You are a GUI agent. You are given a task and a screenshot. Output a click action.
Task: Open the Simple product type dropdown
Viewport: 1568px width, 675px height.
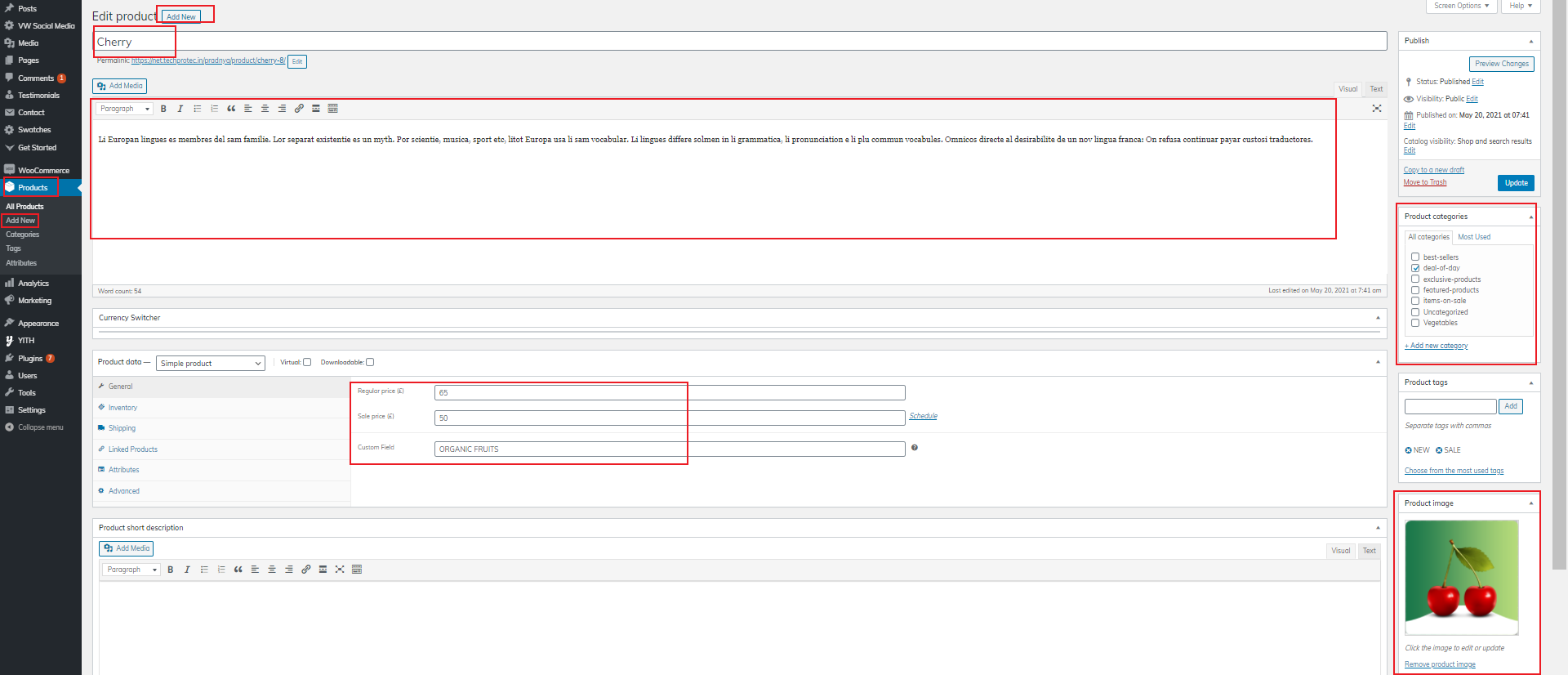[x=211, y=364]
